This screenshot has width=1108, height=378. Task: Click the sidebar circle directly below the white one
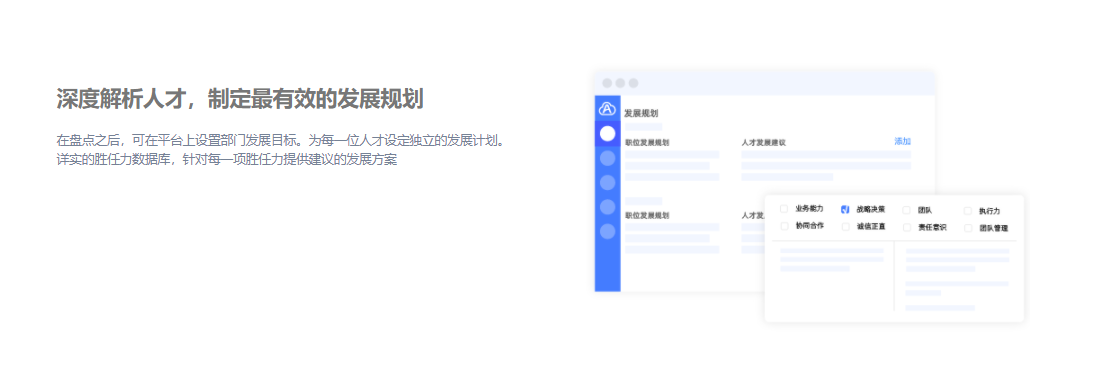607,158
